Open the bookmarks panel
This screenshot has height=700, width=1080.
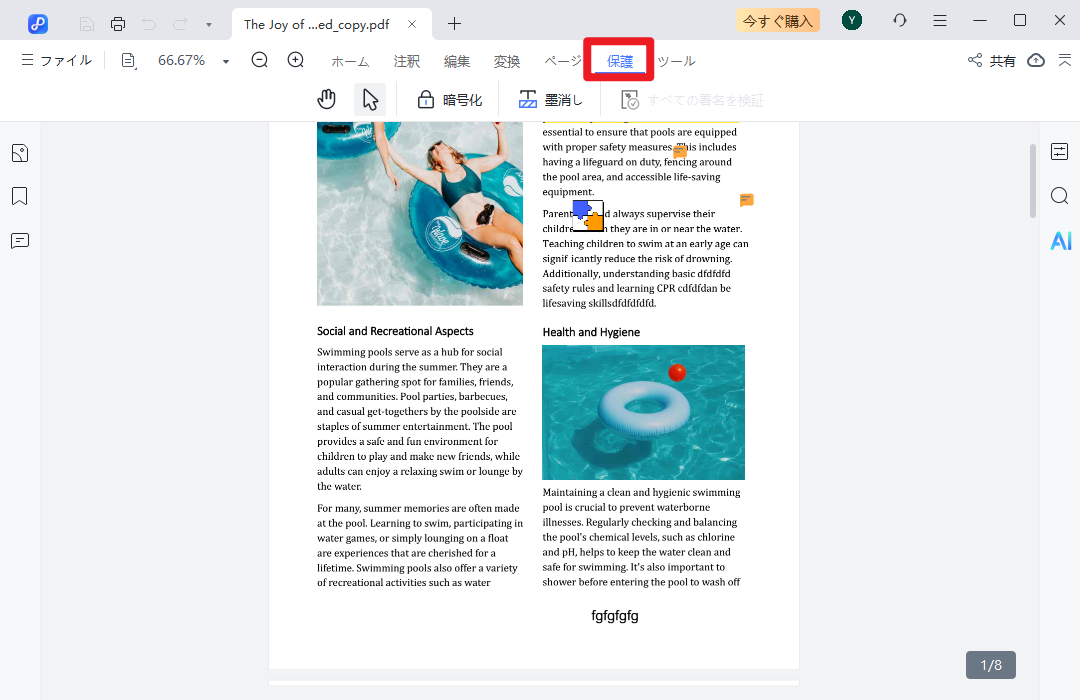[x=20, y=196]
